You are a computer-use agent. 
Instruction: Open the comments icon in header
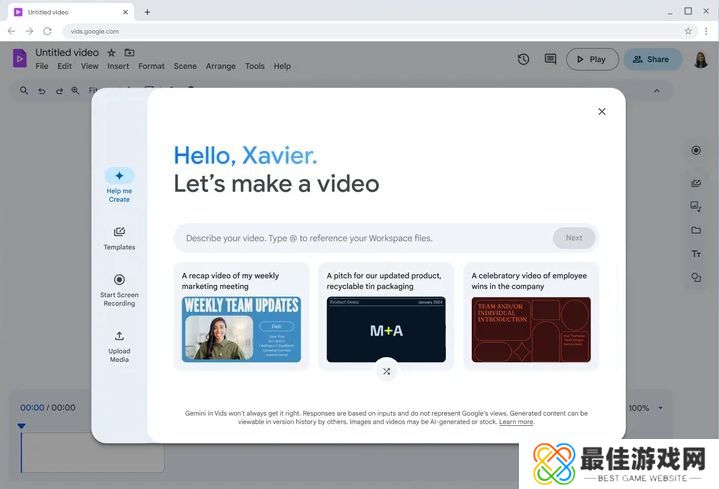[550, 59]
